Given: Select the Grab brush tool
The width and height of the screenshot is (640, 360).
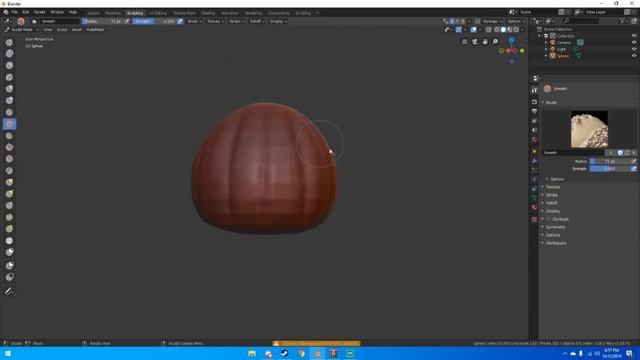Looking at the screenshot, I should pyautogui.click(x=9, y=182).
